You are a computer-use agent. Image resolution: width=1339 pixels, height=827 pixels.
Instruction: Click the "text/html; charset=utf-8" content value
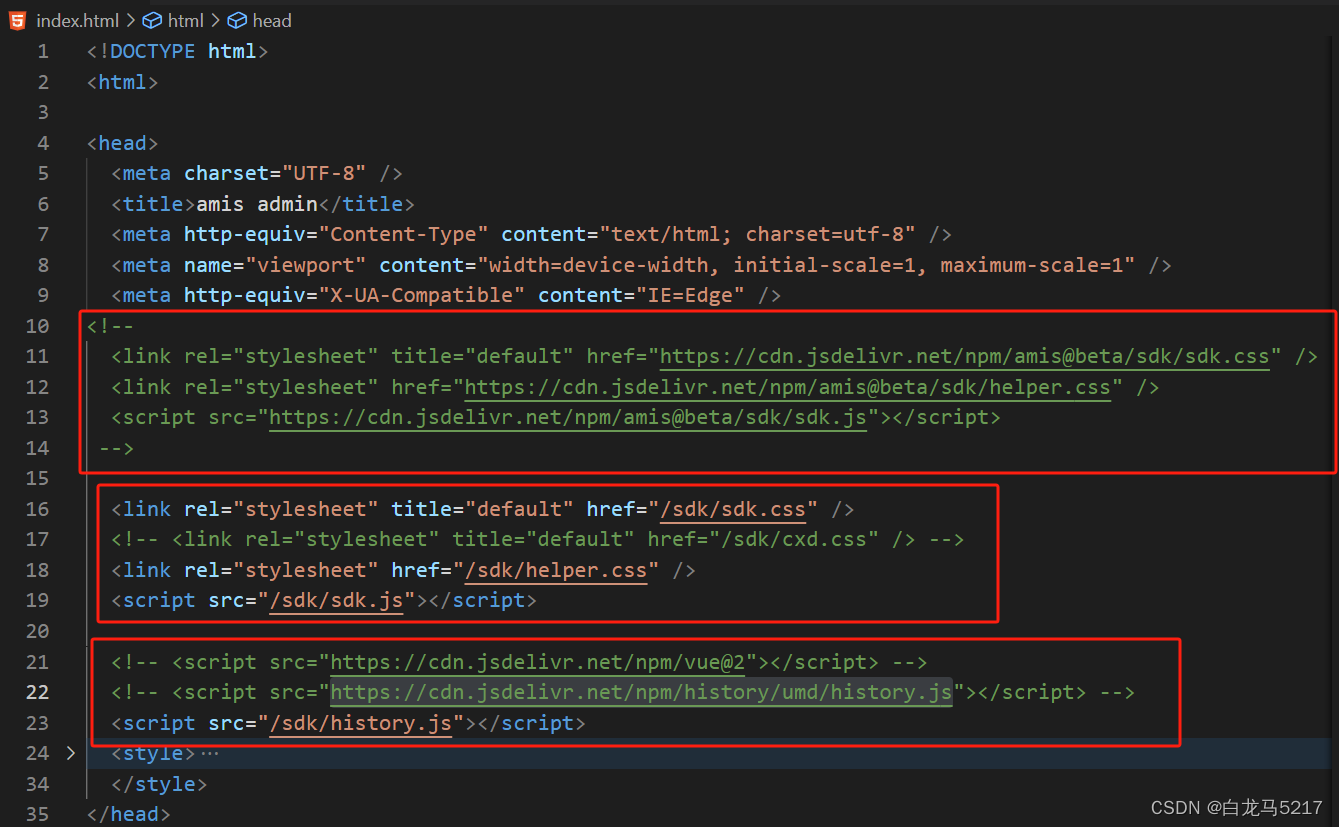tap(758, 234)
